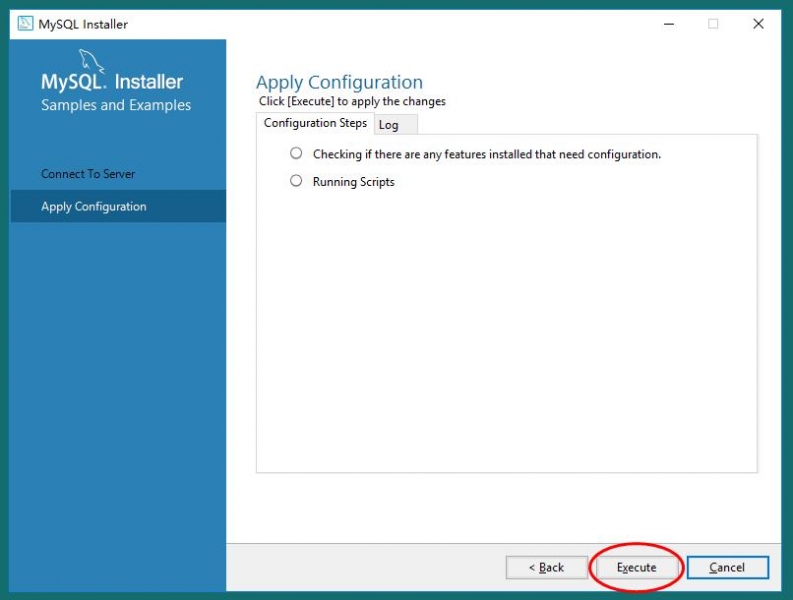
Task: Click the 'Click [Execute] to apply' instruction text
Action: coord(352,101)
